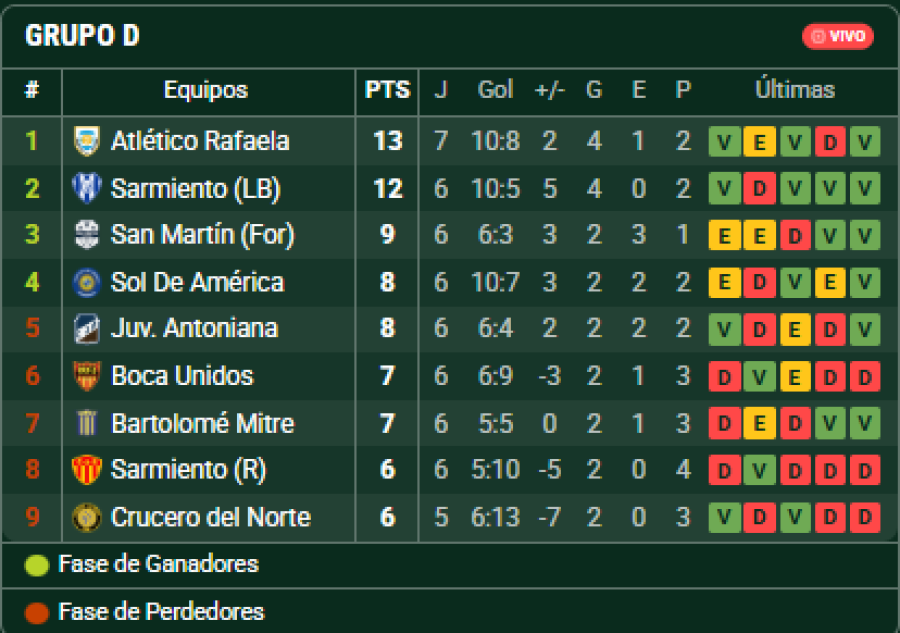Select the Boca Unidos crest
900x633 pixels.
(87, 376)
